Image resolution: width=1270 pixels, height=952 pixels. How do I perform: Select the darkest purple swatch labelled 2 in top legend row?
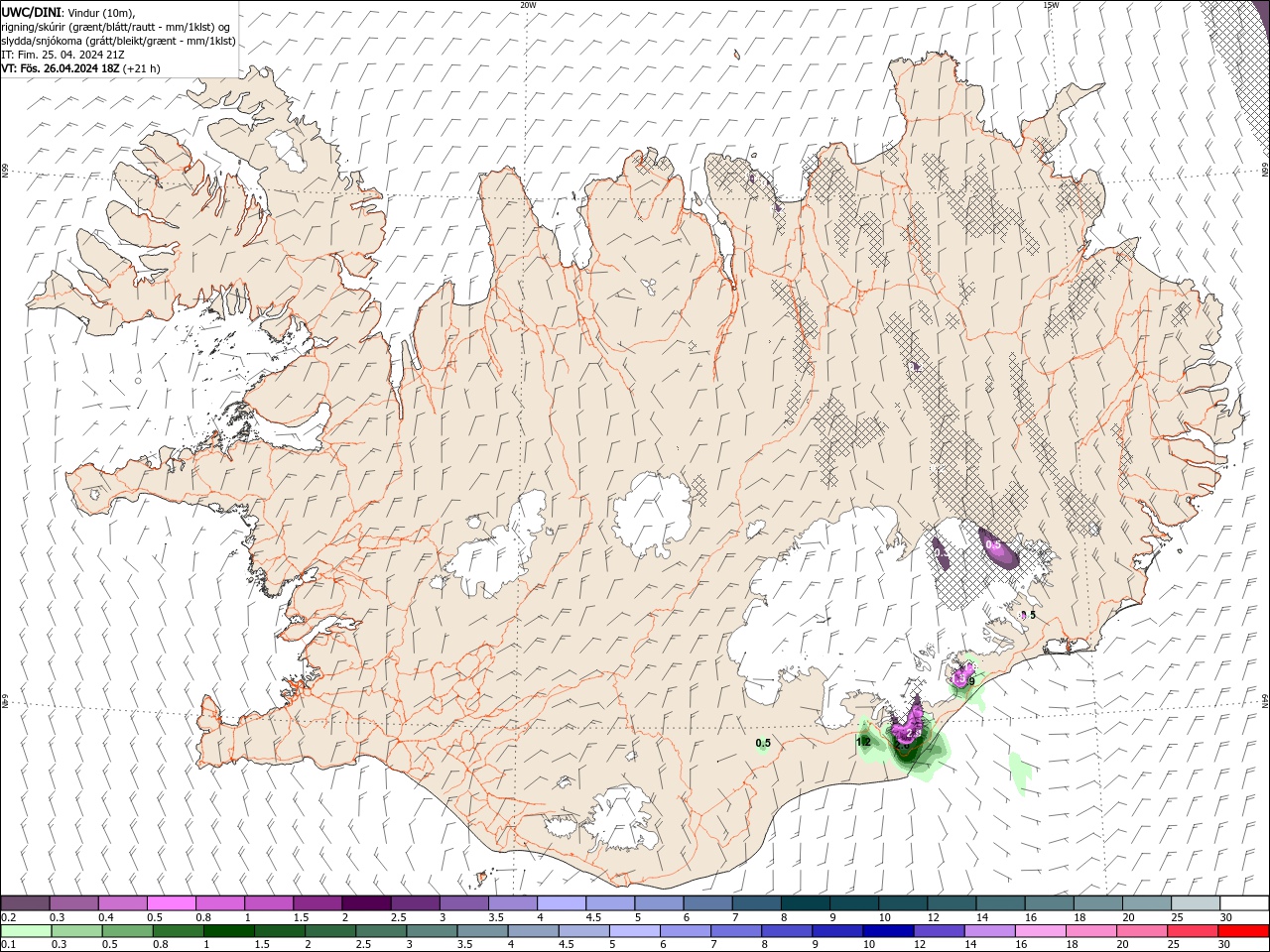(x=365, y=903)
